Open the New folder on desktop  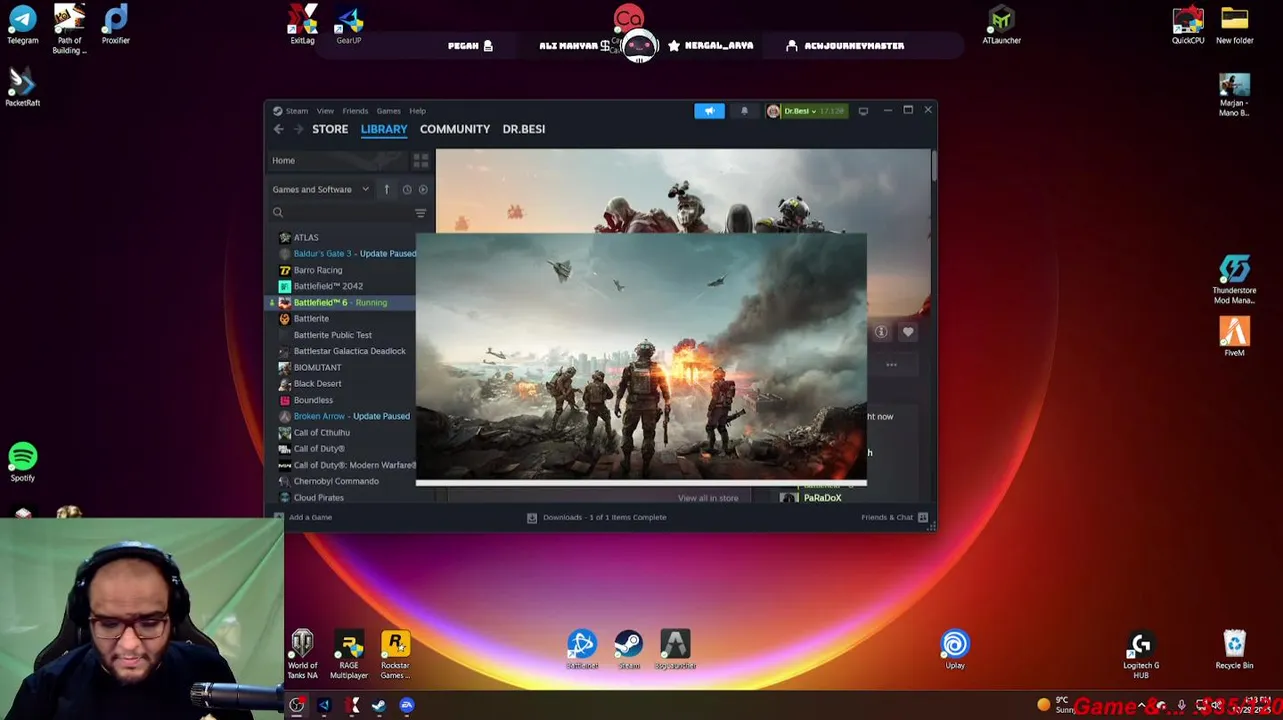coord(1234,24)
